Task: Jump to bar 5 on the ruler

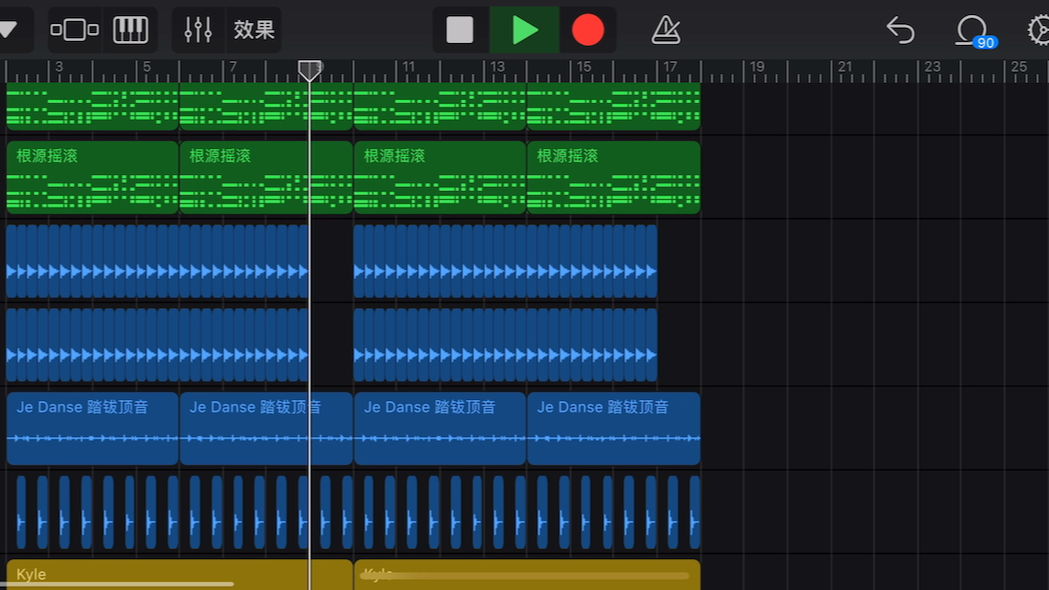Action: tap(147, 67)
